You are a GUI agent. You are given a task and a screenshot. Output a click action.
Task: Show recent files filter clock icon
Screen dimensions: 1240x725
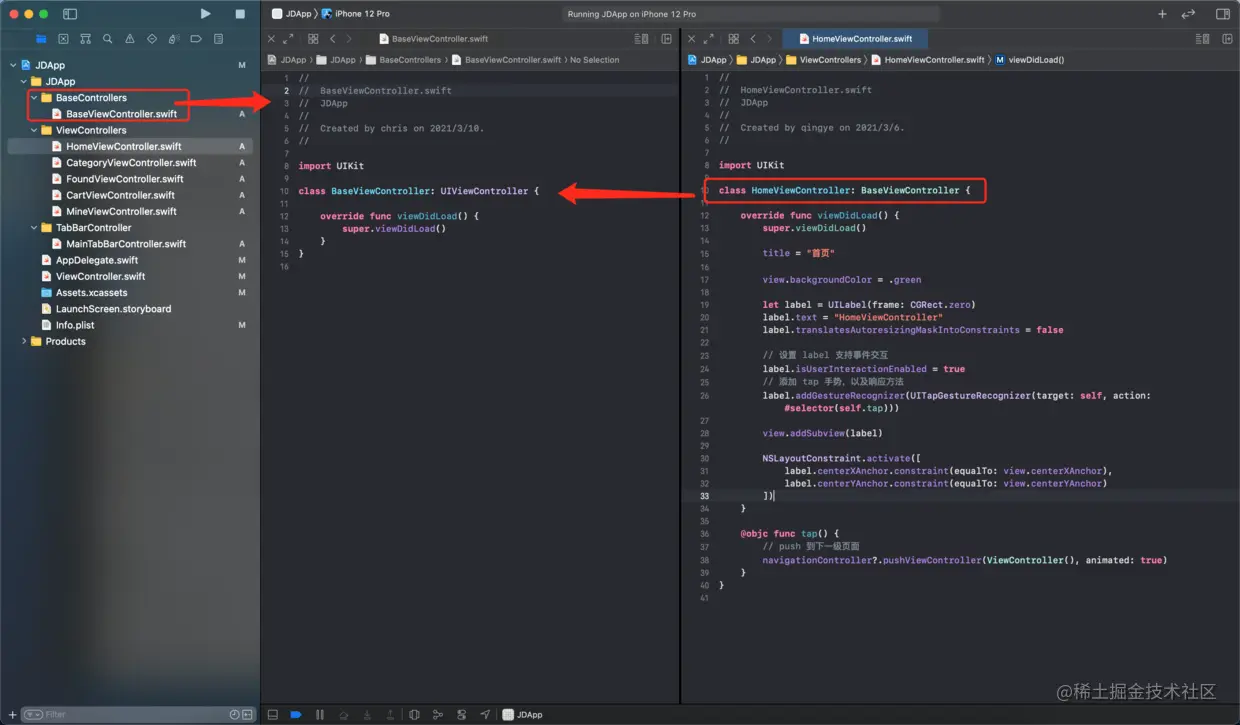[235, 714]
